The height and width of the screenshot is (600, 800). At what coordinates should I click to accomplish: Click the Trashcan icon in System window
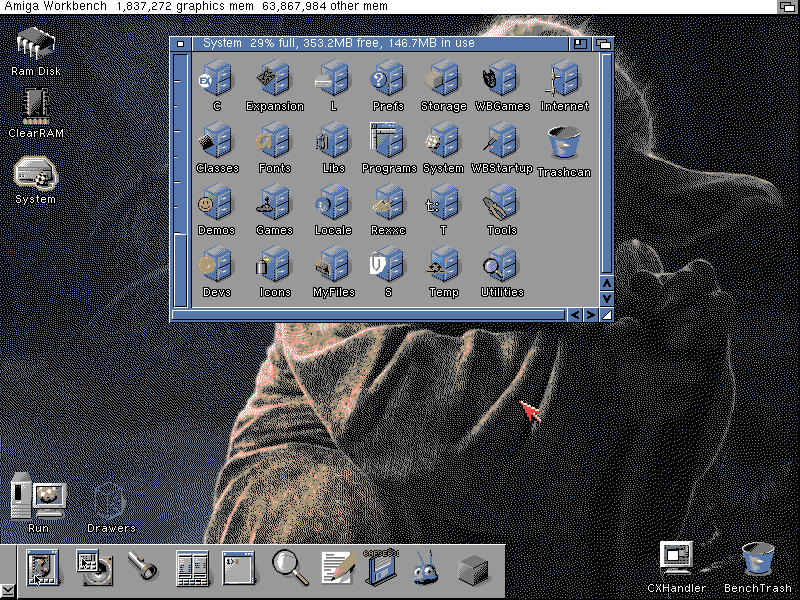(564, 144)
